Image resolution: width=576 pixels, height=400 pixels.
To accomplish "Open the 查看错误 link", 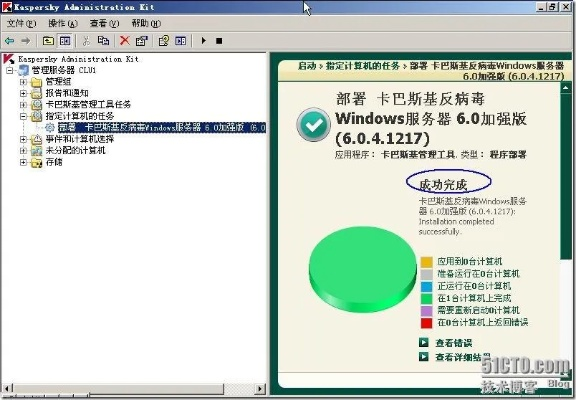I will (x=454, y=343).
